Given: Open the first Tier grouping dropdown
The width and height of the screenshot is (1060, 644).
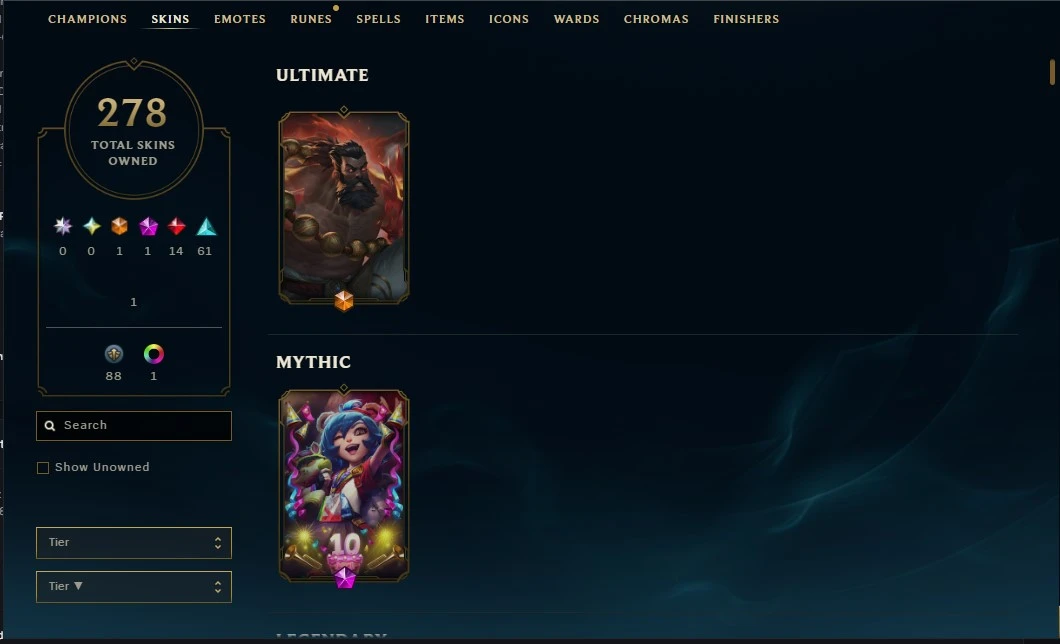Looking at the screenshot, I should [x=134, y=543].
